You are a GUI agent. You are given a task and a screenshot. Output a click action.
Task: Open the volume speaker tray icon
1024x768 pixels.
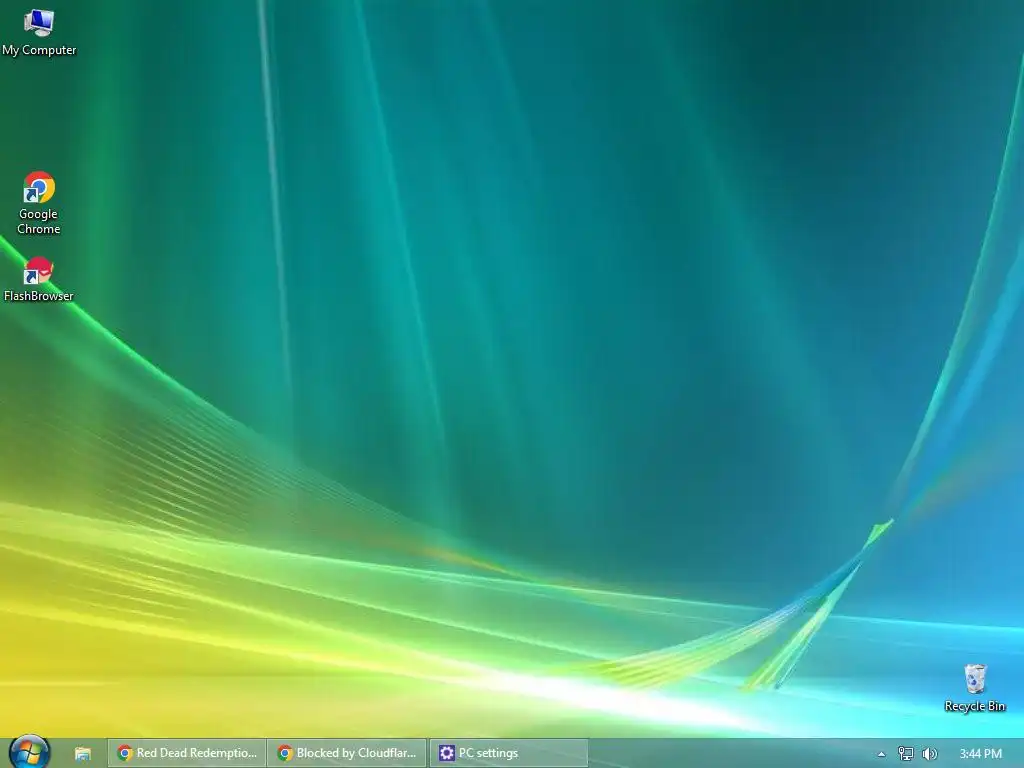(x=929, y=754)
